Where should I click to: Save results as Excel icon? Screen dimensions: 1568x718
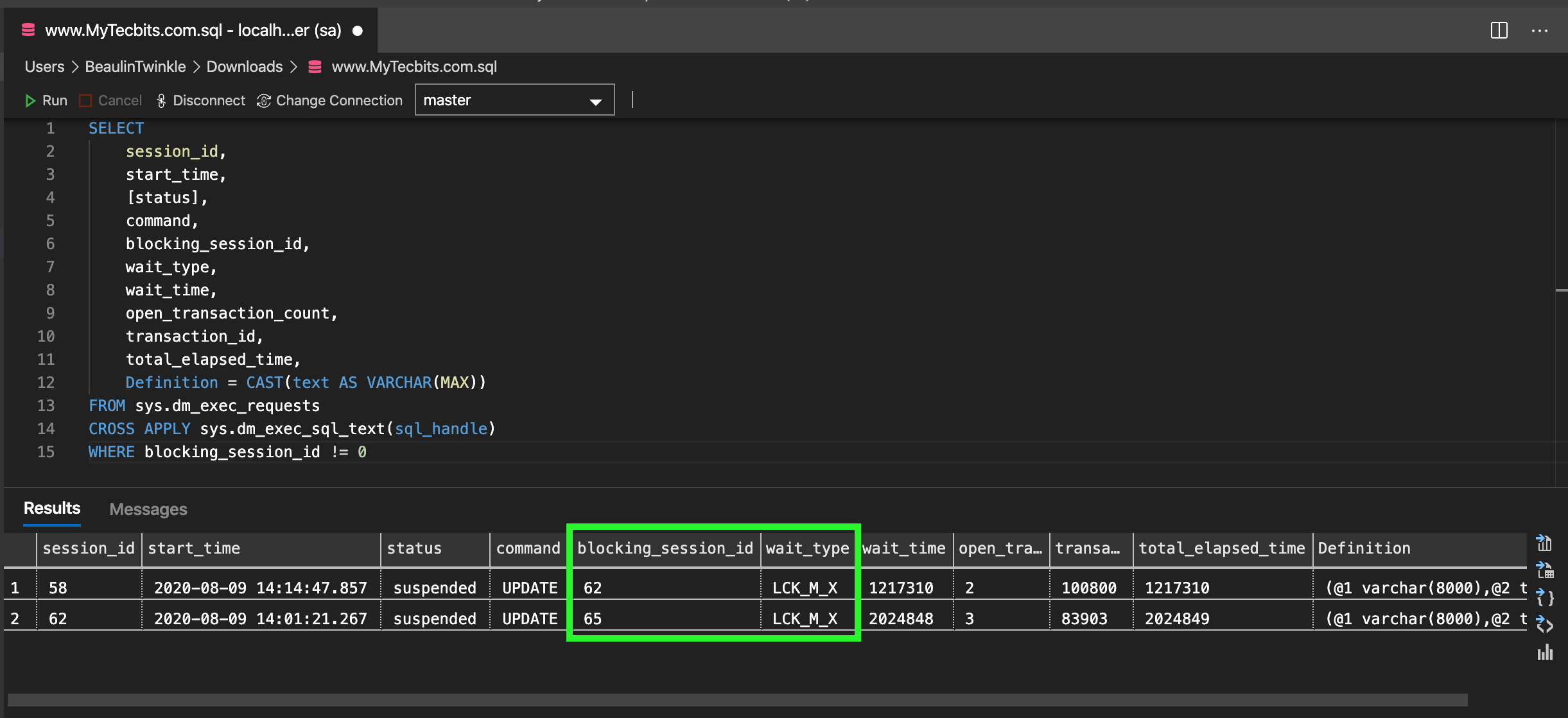tap(1544, 570)
